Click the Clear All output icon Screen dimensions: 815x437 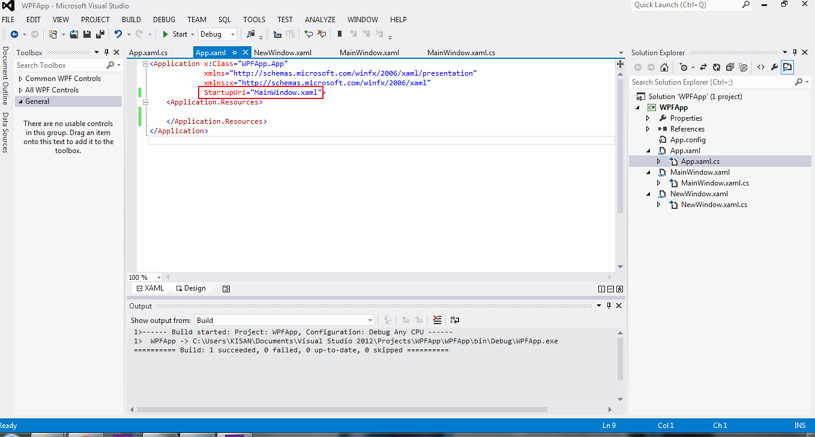(x=437, y=320)
